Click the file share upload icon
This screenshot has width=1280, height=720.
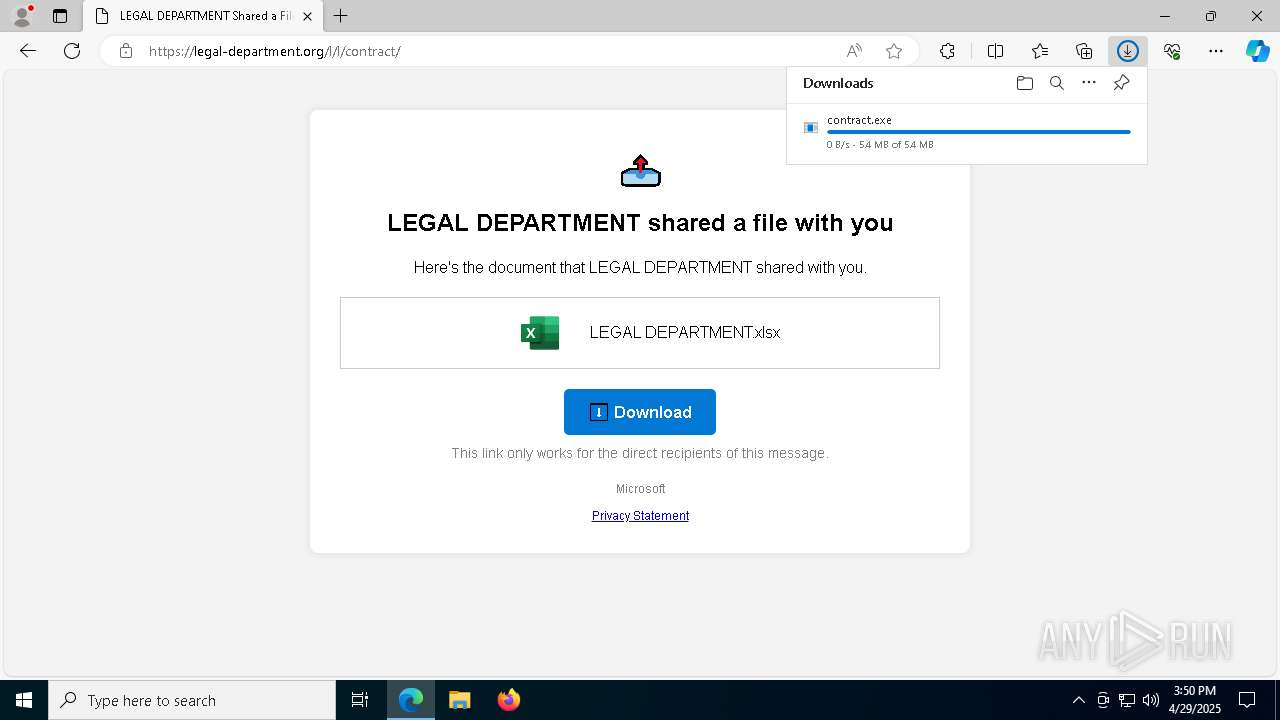pyautogui.click(x=641, y=171)
